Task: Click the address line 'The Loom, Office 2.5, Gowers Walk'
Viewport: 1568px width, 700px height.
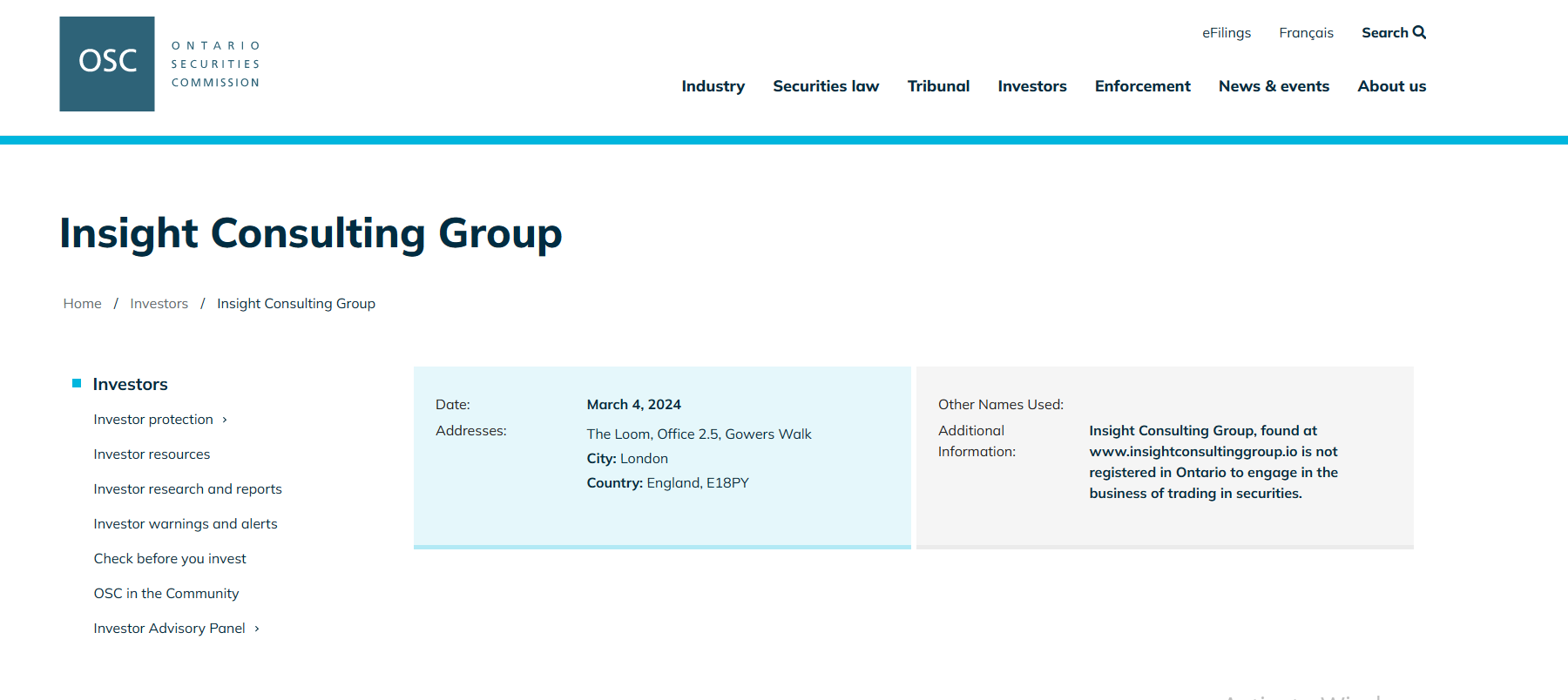Action: [x=699, y=434]
